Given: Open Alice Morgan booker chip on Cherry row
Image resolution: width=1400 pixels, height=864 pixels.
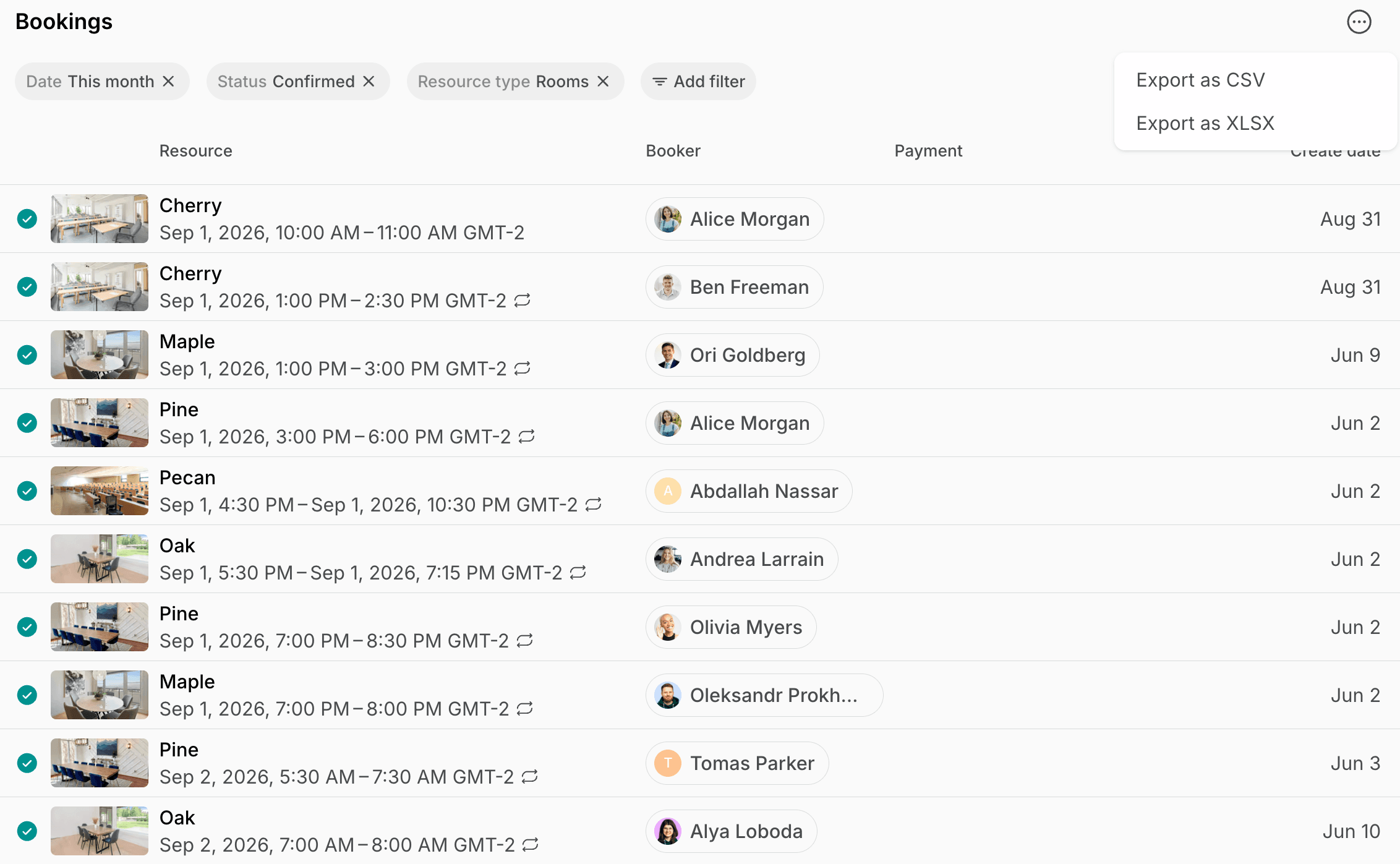Looking at the screenshot, I should tap(735, 219).
